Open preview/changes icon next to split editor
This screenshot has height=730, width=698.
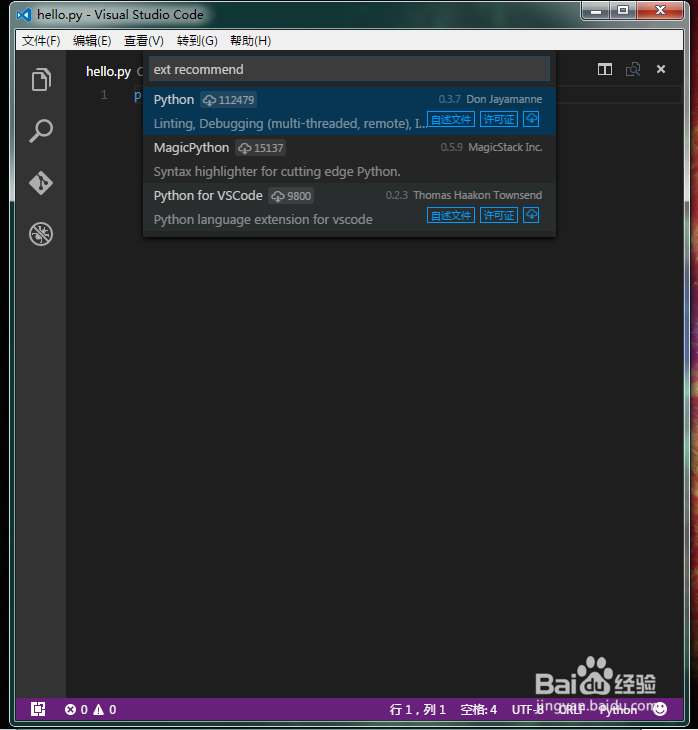(x=633, y=69)
